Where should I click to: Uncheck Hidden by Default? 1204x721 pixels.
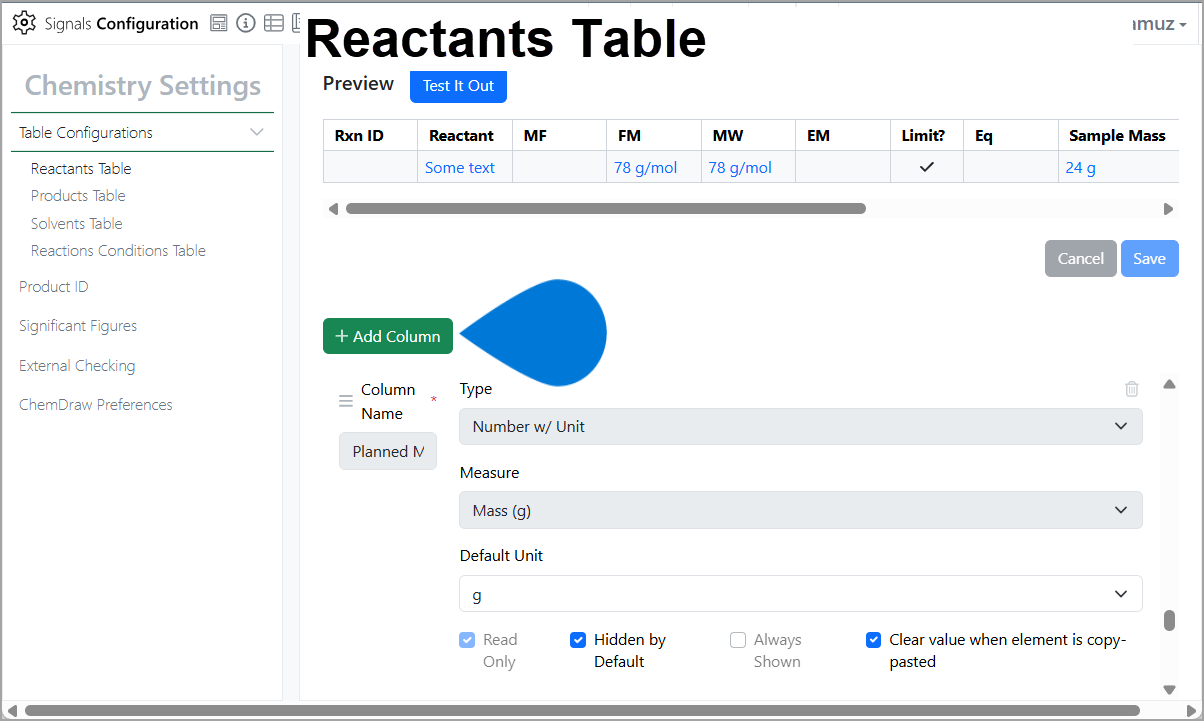578,639
